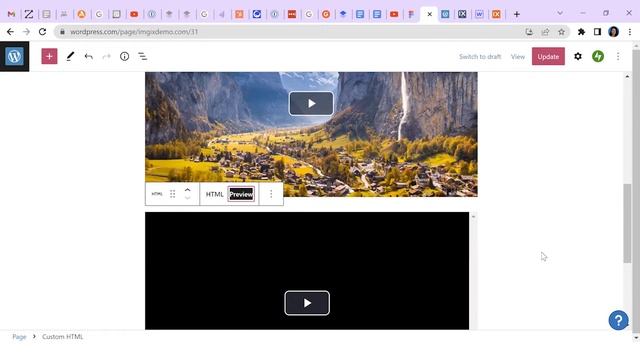Switch to the Gmail tab
Screen dimensions: 640x360
click(x=11, y=14)
